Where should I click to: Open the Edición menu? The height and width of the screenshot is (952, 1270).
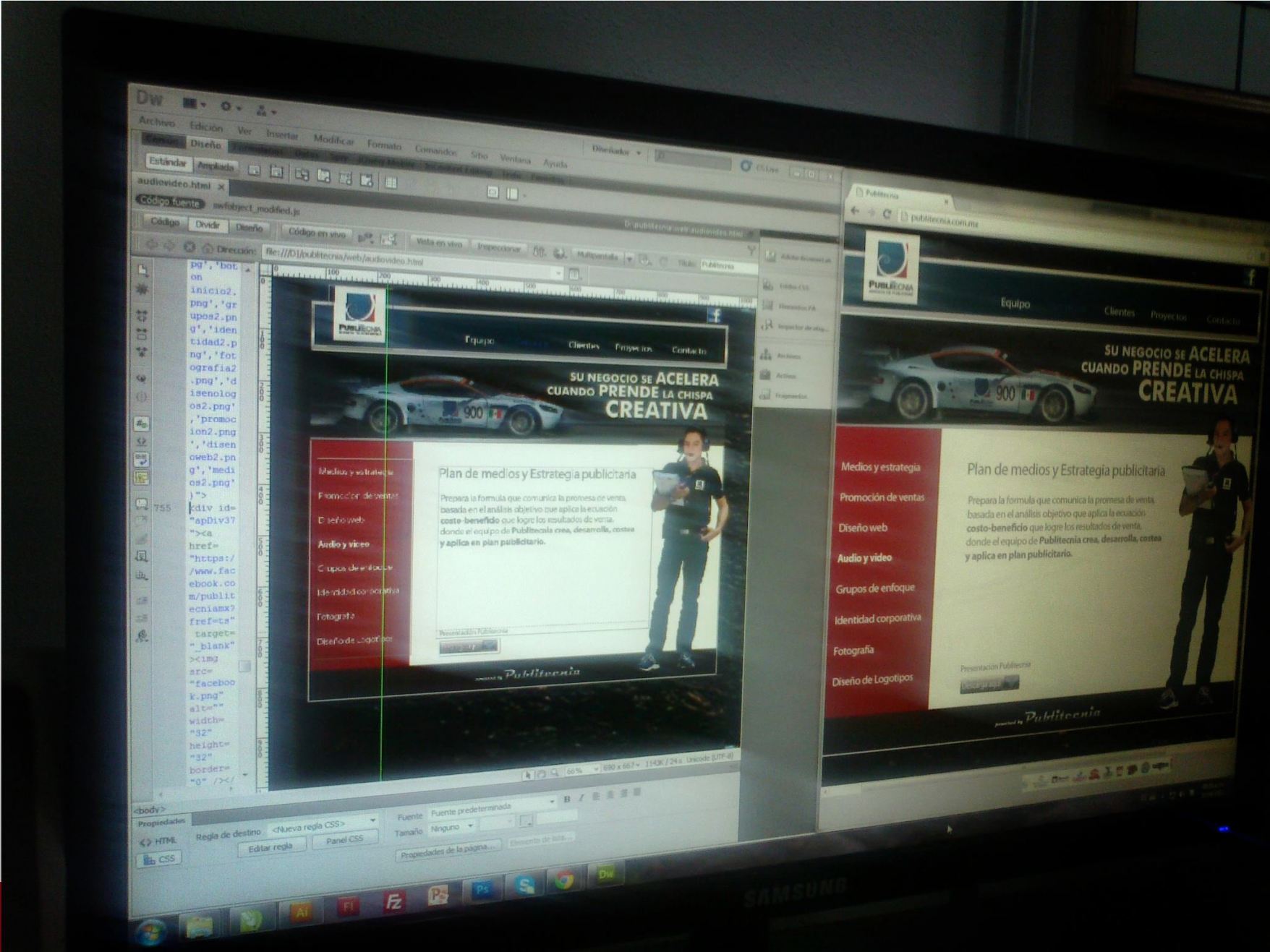pyautogui.click(x=206, y=126)
